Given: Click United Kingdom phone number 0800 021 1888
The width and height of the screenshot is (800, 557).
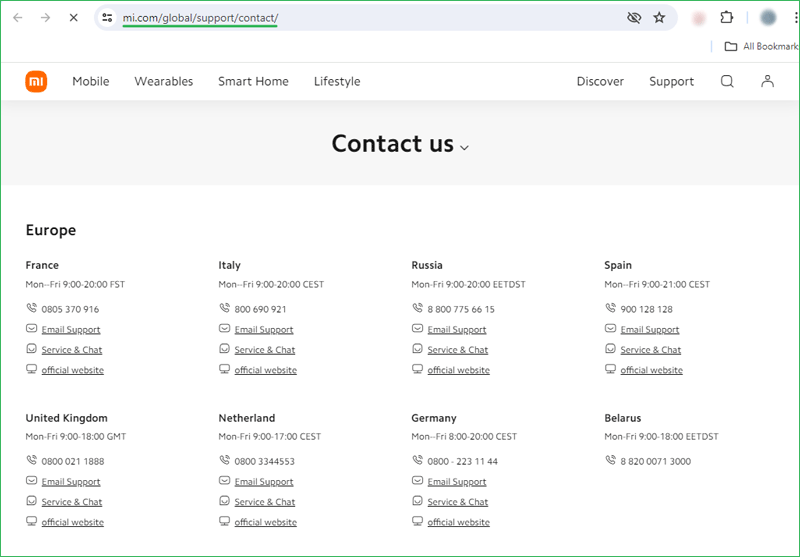Looking at the screenshot, I should click(x=73, y=462).
